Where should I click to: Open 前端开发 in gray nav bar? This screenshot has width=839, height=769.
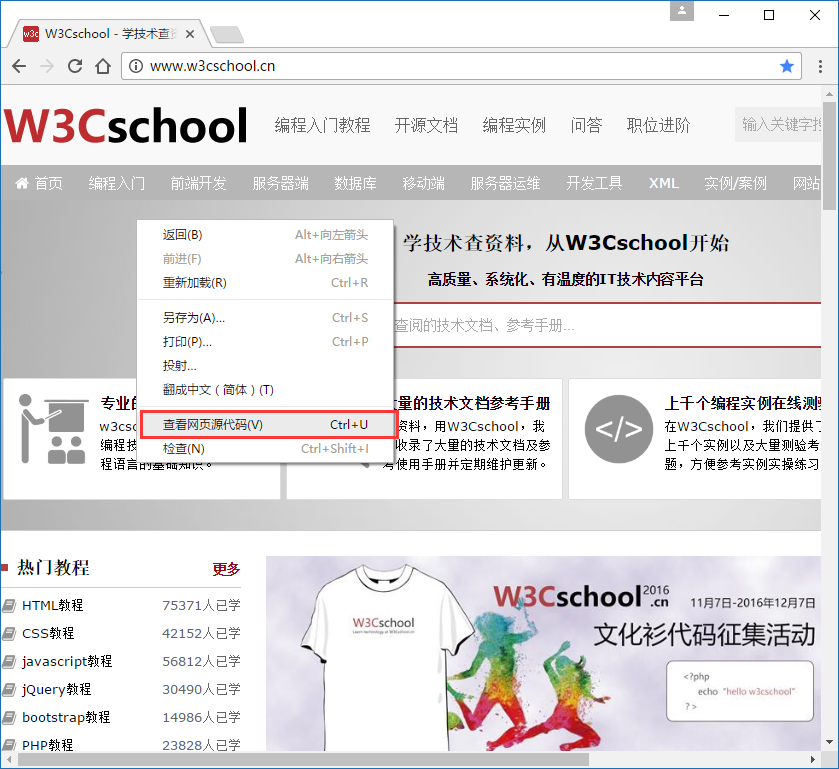(x=199, y=184)
